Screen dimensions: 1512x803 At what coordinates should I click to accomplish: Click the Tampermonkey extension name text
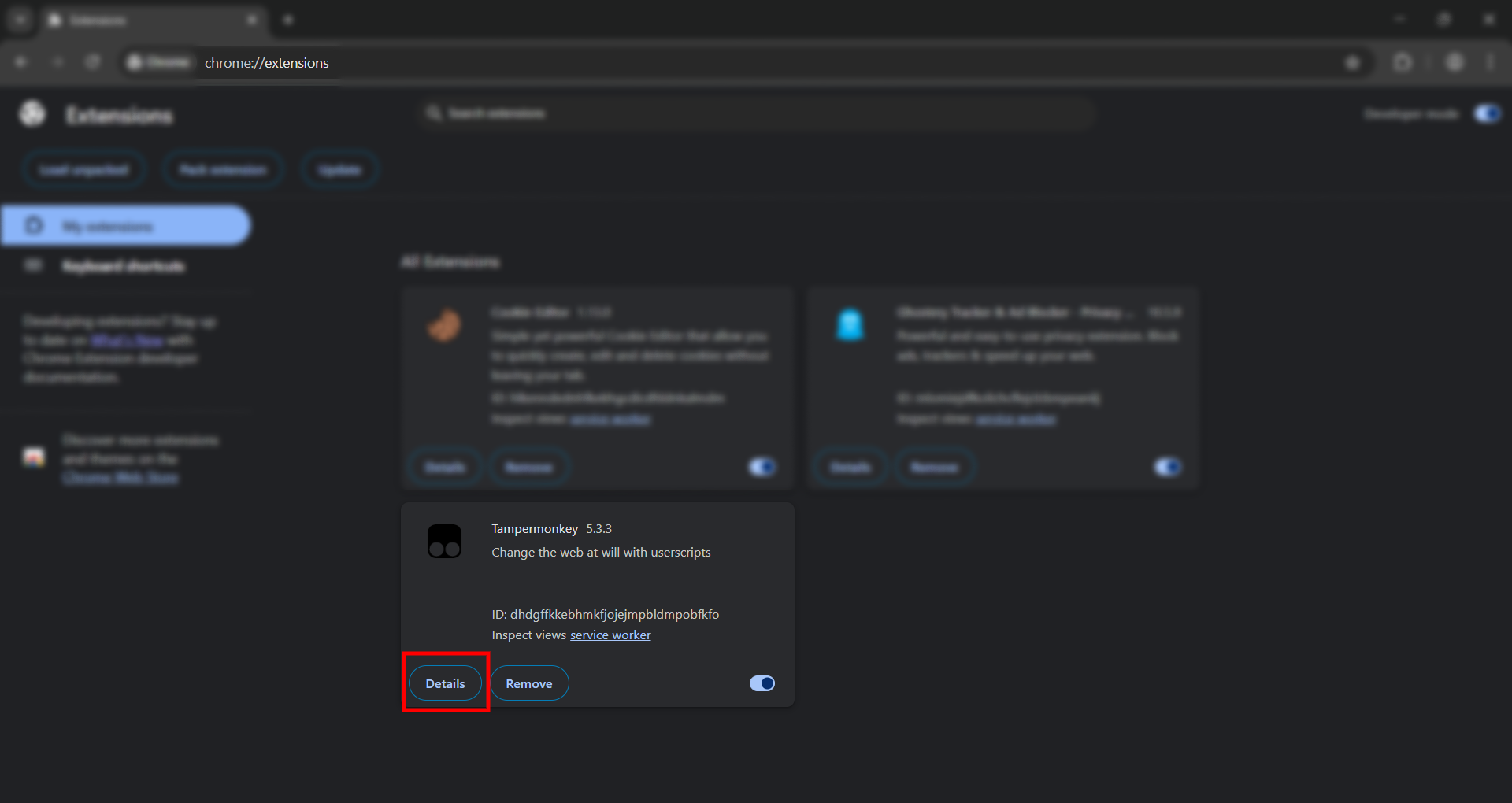coord(535,529)
